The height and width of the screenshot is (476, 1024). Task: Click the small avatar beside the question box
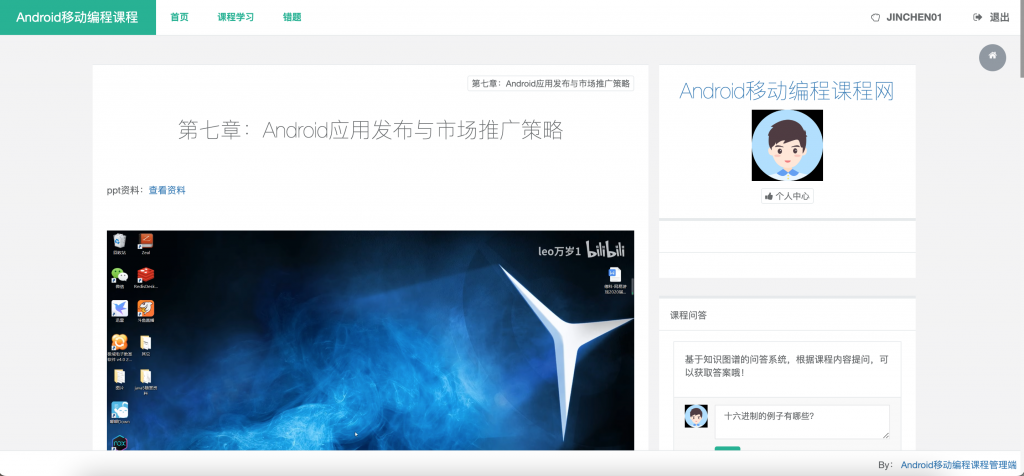click(696, 416)
